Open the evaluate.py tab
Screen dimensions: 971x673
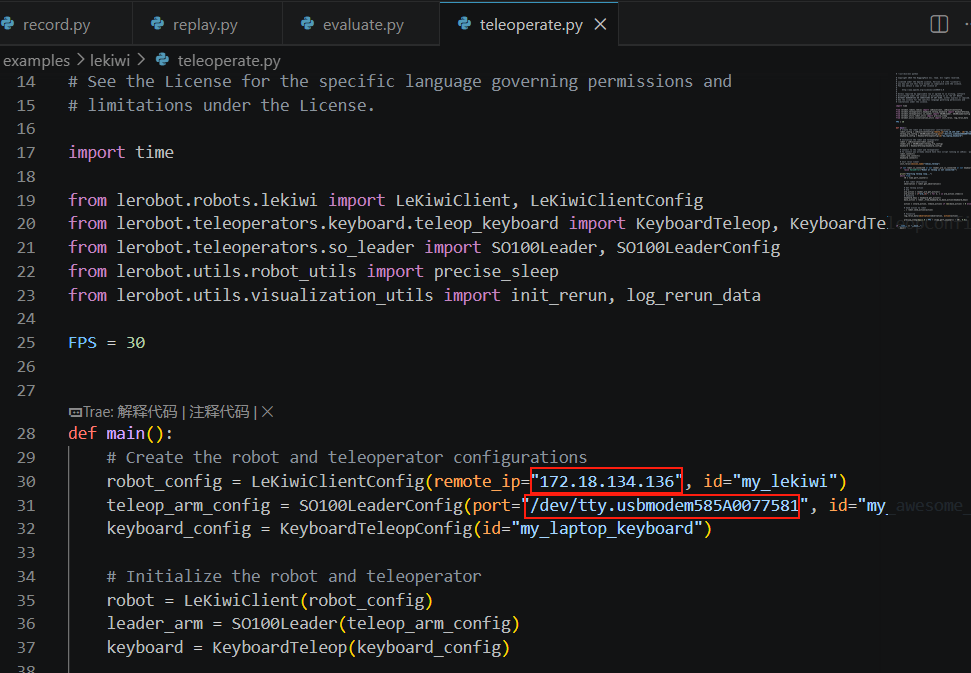click(x=363, y=25)
